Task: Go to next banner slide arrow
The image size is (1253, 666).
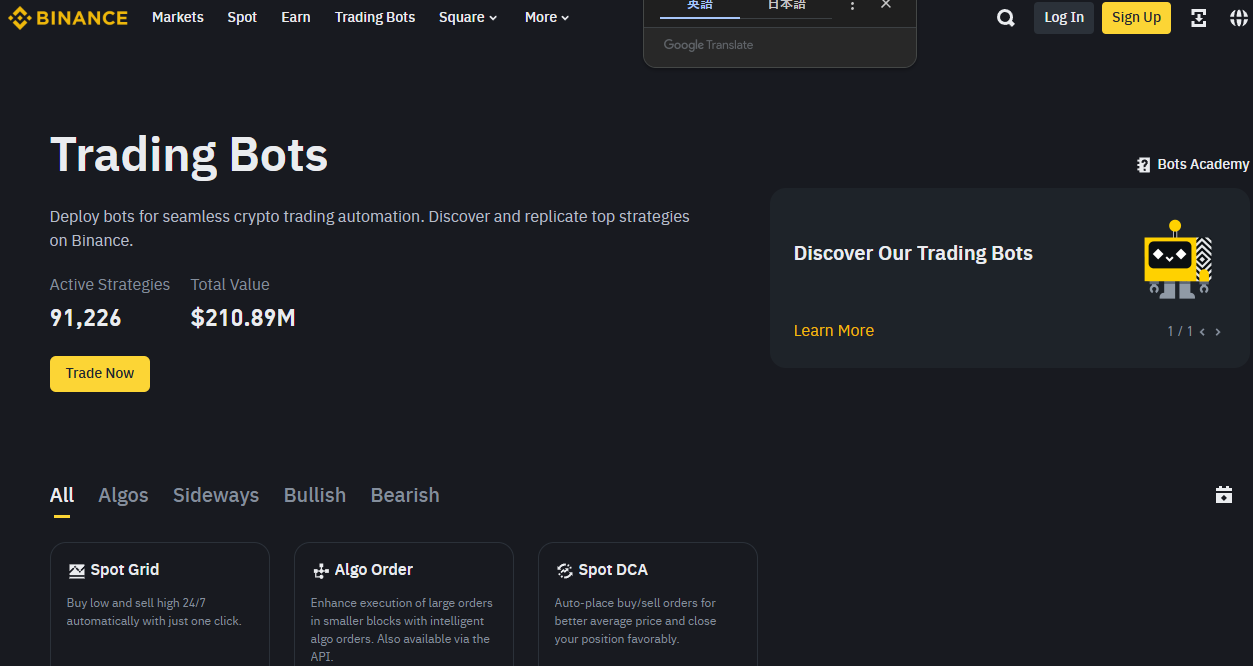Action: (x=1218, y=332)
